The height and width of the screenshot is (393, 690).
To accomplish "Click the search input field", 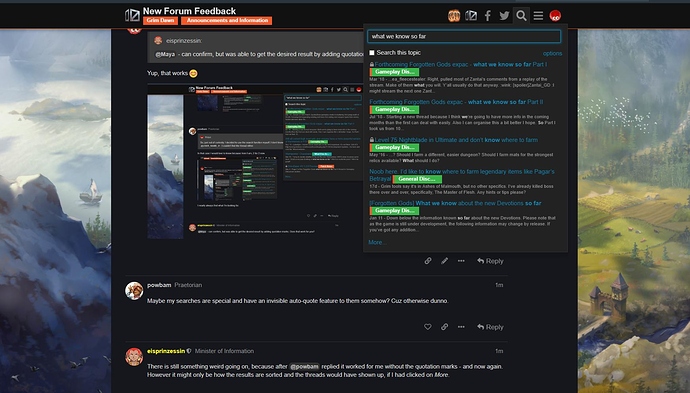I will point(464,37).
